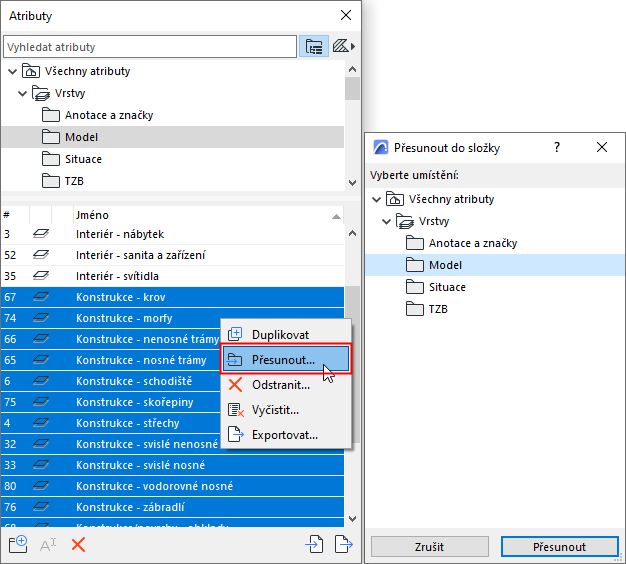Click the import attributes icon
This screenshot has height=564, width=626.
click(x=314, y=544)
